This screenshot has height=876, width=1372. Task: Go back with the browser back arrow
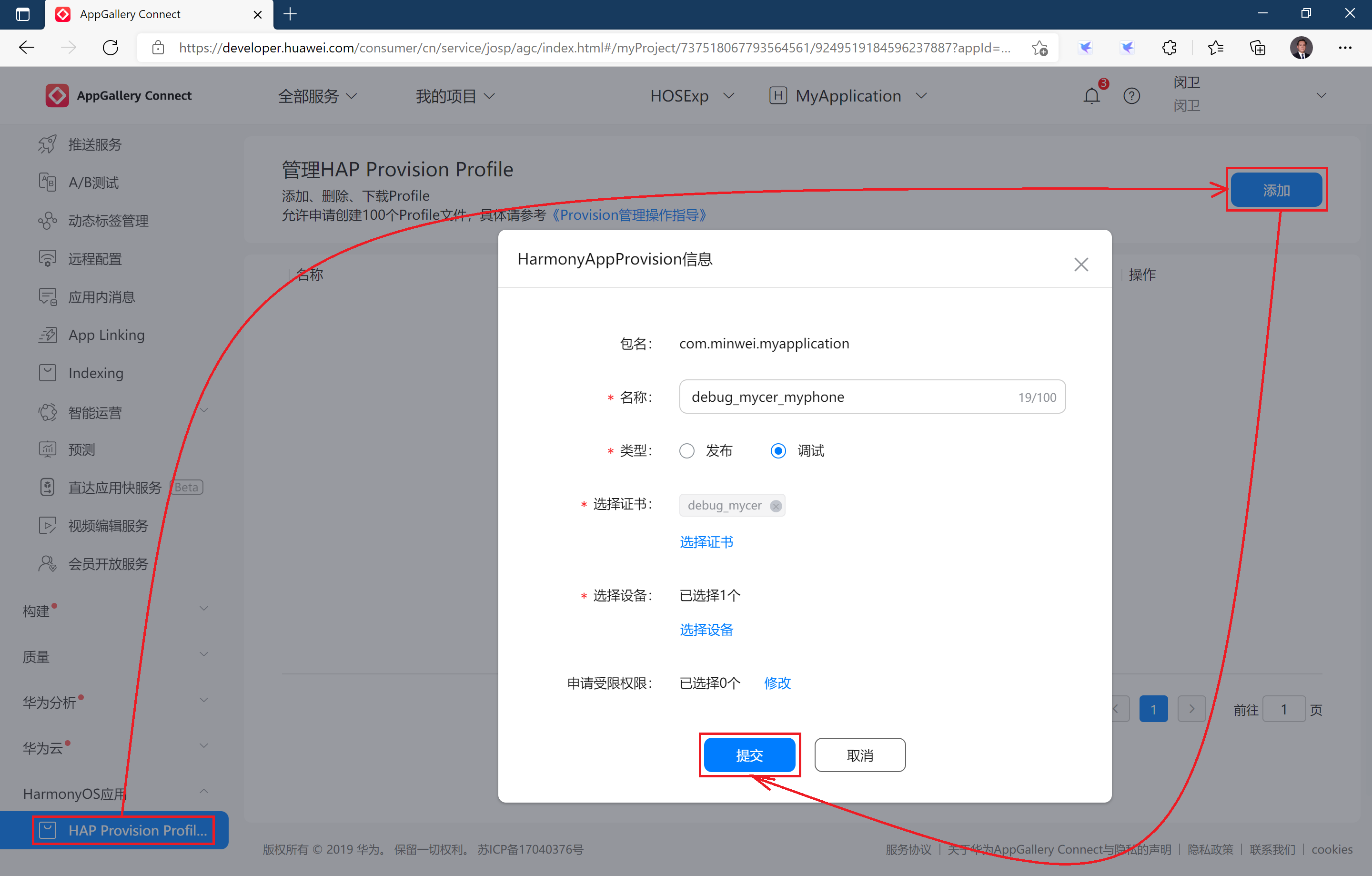tap(26, 47)
